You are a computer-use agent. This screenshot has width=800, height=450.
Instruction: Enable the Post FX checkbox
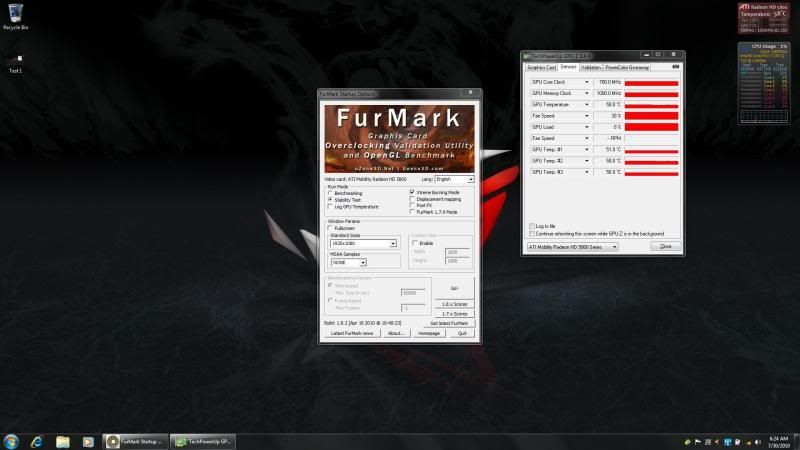click(412, 205)
